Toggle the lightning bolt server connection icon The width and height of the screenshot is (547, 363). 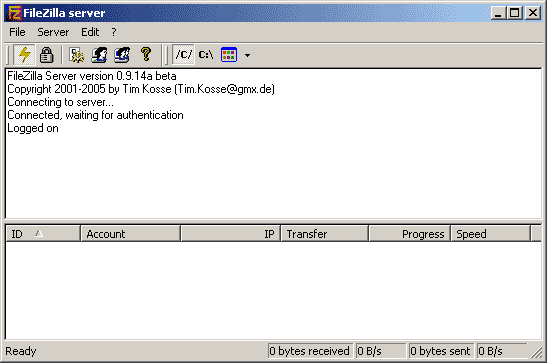click(24, 55)
